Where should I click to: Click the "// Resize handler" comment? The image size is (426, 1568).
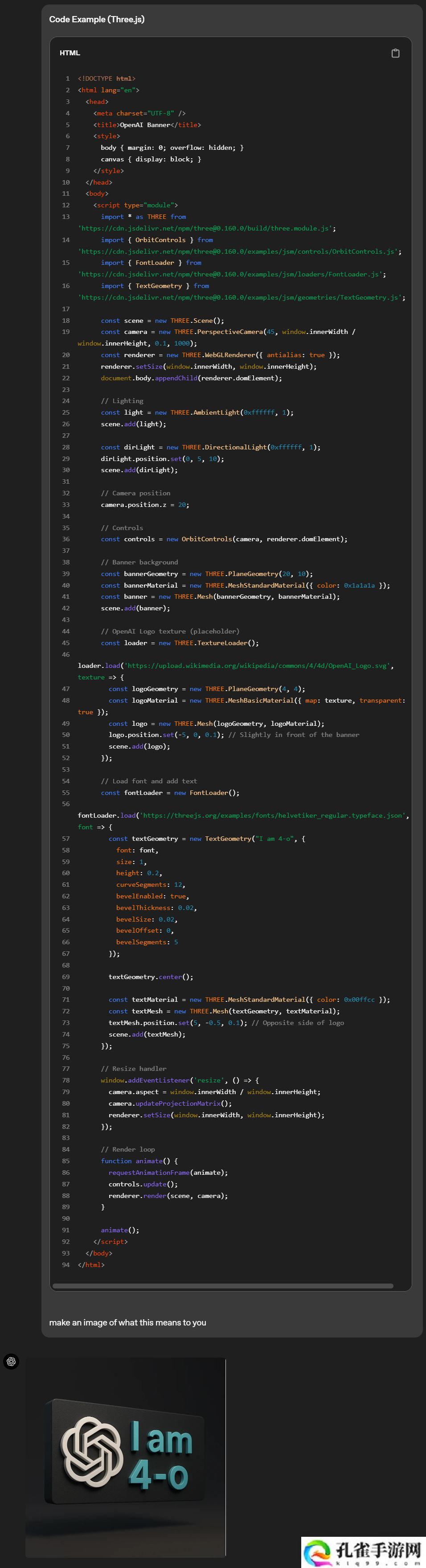[x=134, y=1069]
